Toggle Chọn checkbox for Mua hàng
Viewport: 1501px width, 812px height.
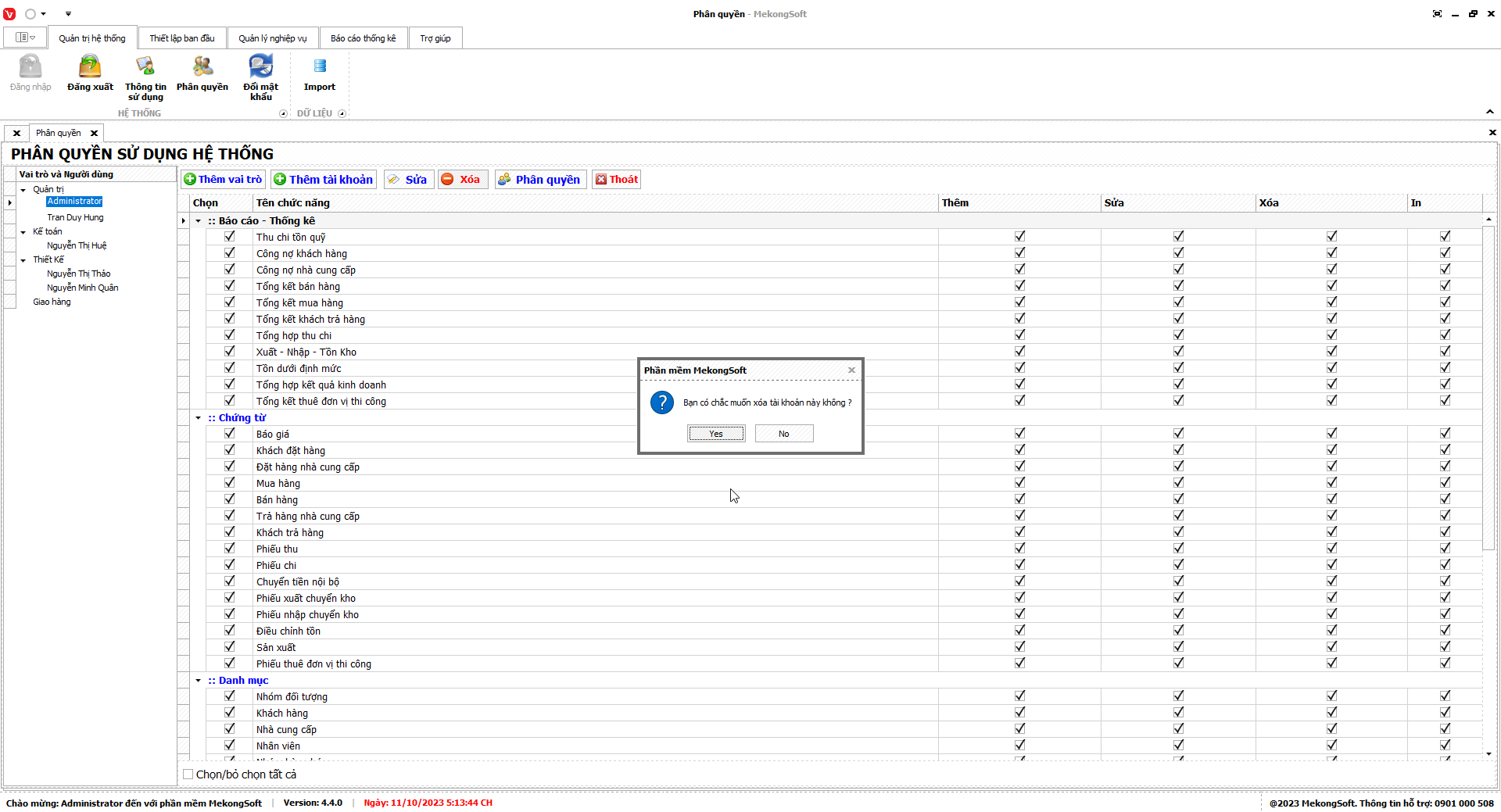pyautogui.click(x=230, y=482)
